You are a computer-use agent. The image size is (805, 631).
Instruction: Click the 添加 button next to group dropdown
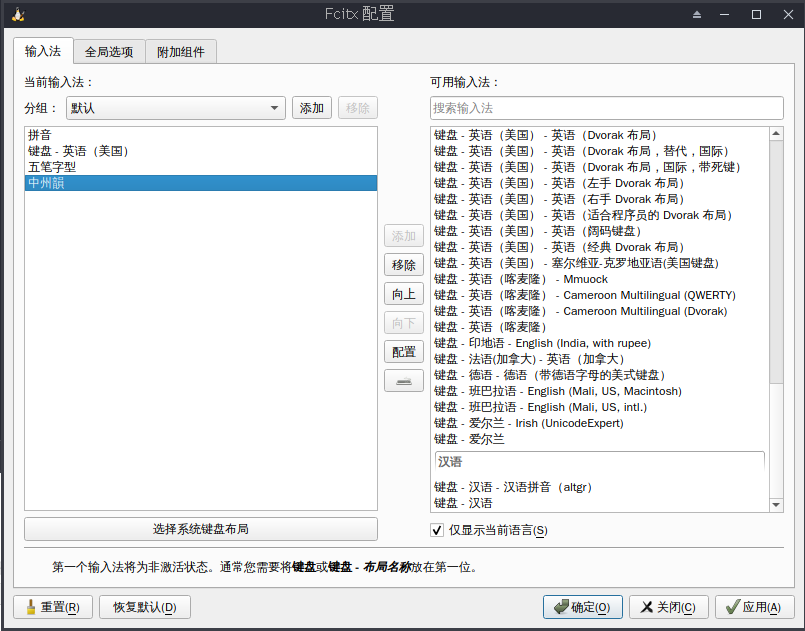[312, 108]
